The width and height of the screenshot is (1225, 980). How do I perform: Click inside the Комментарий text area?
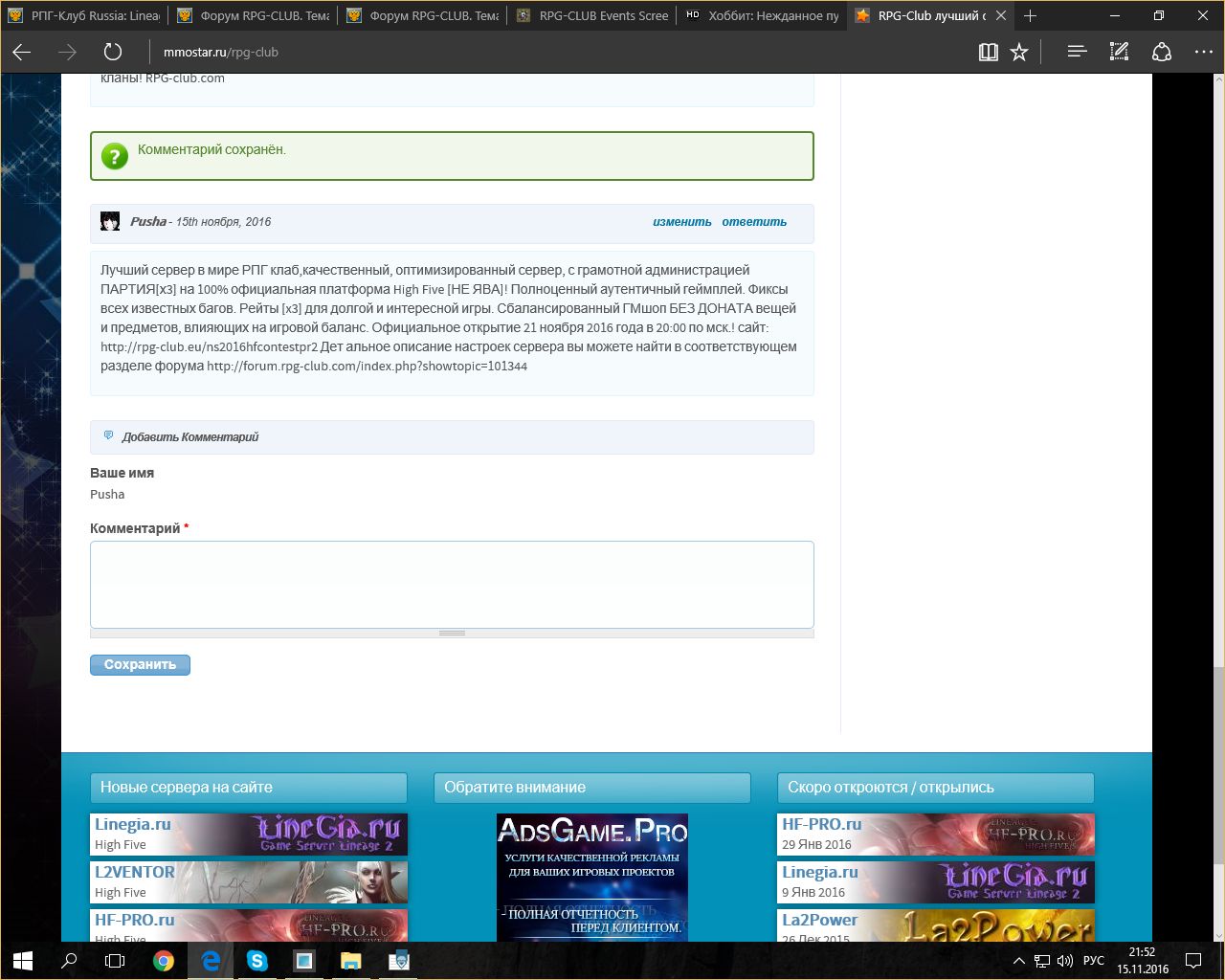(x=452, y=585)
